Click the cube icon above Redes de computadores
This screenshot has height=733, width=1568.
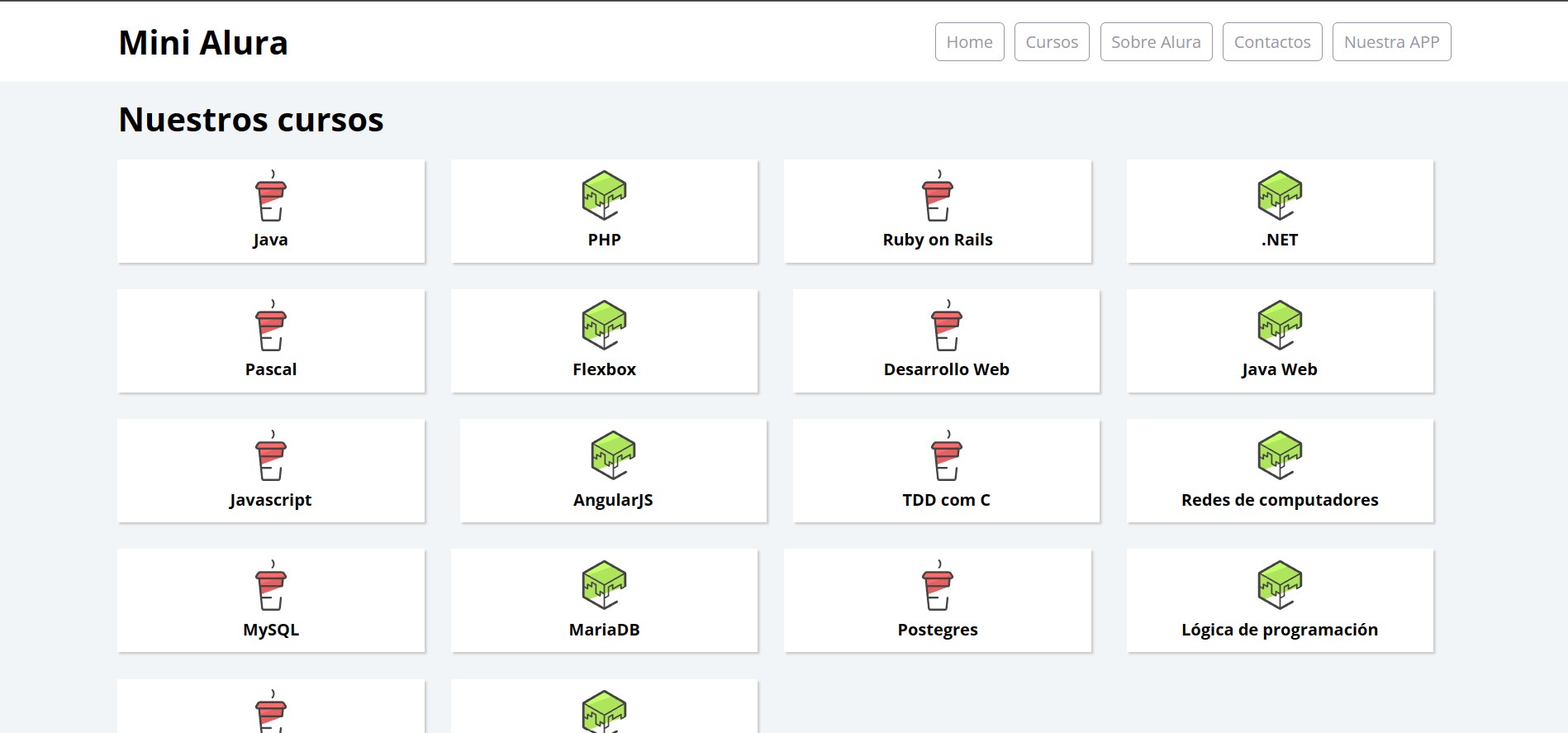(1280, 456)
